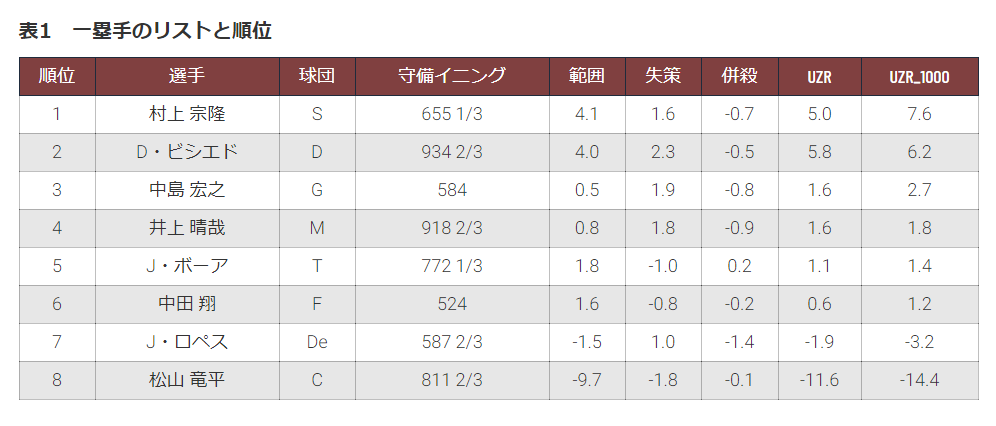Image resolution: width=996 pixels, height=426 pixels.
Task: Select the 失策 column header
Action: [663, 76]
